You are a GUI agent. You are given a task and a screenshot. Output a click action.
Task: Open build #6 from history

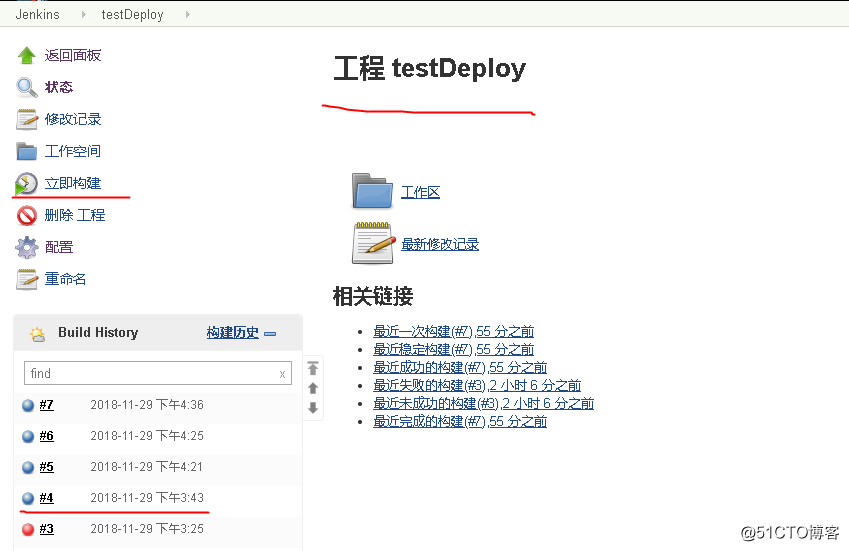click(x=47, y=436)
